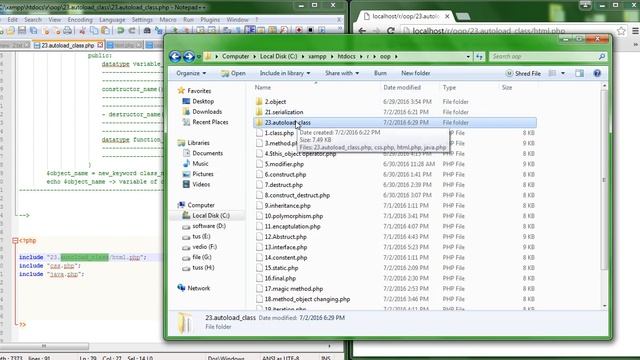The image size is (640, 360).
Task: Click macro Playback icon in Notepad++
Action: click(322, 30)
